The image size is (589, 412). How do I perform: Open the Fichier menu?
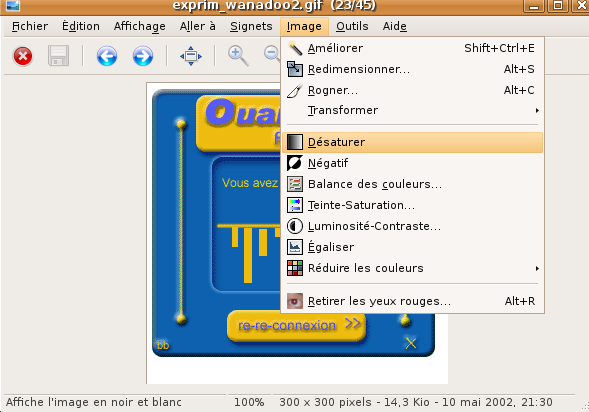tap(30, 26)
